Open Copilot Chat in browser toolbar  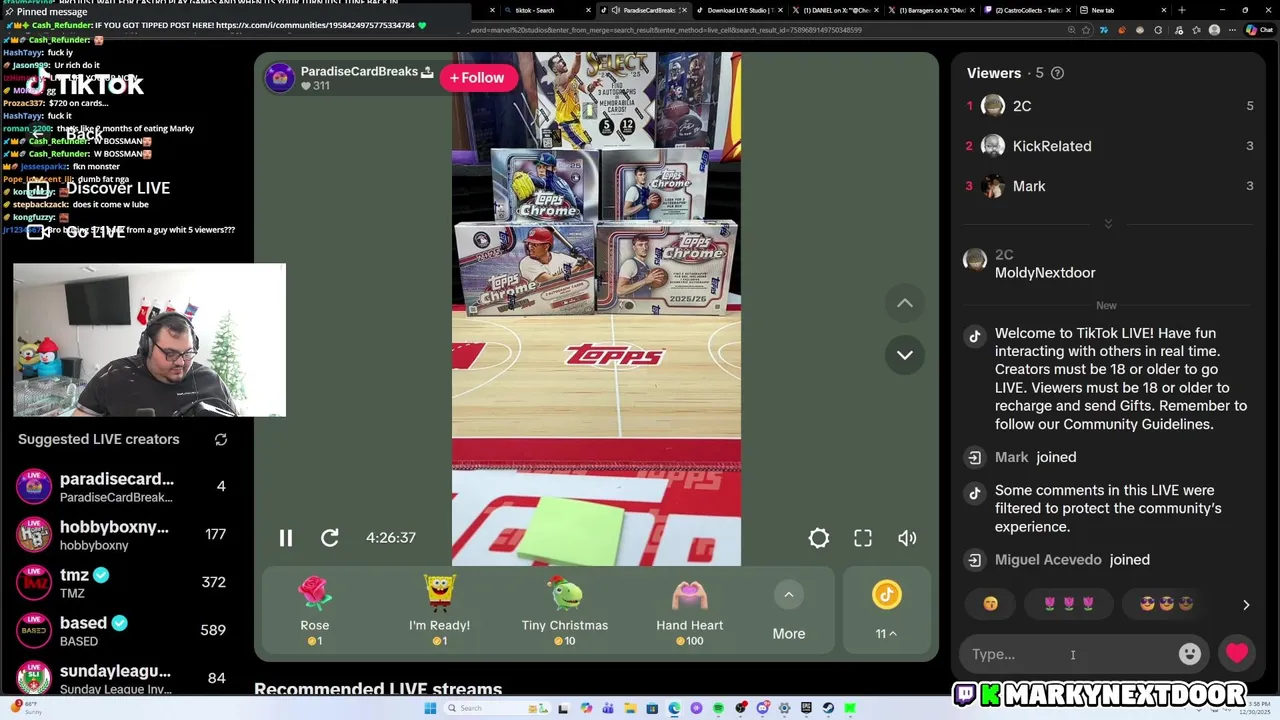(1260, 30)
